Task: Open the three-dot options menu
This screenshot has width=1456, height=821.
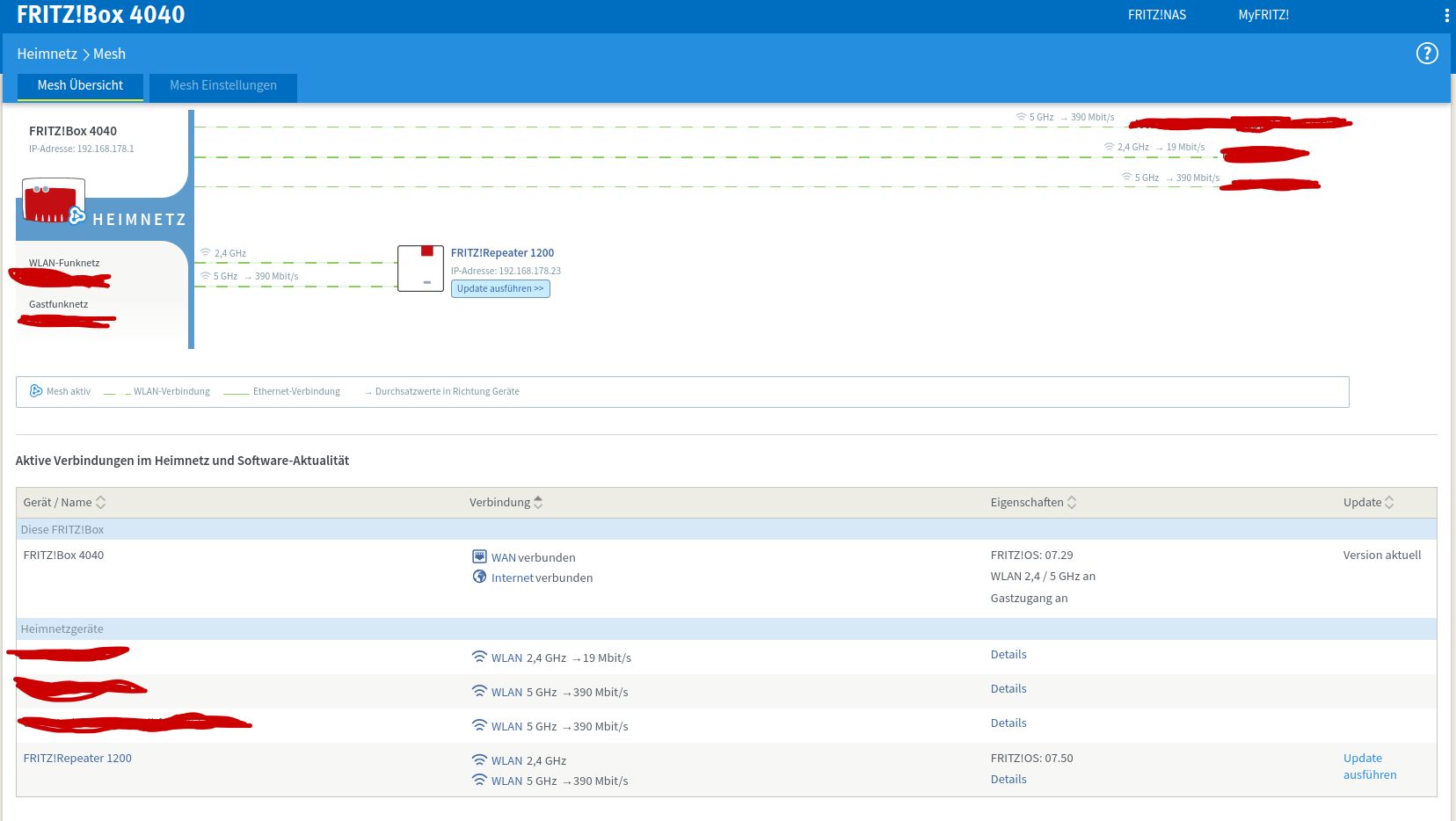Action: (x=1446, y=15)
